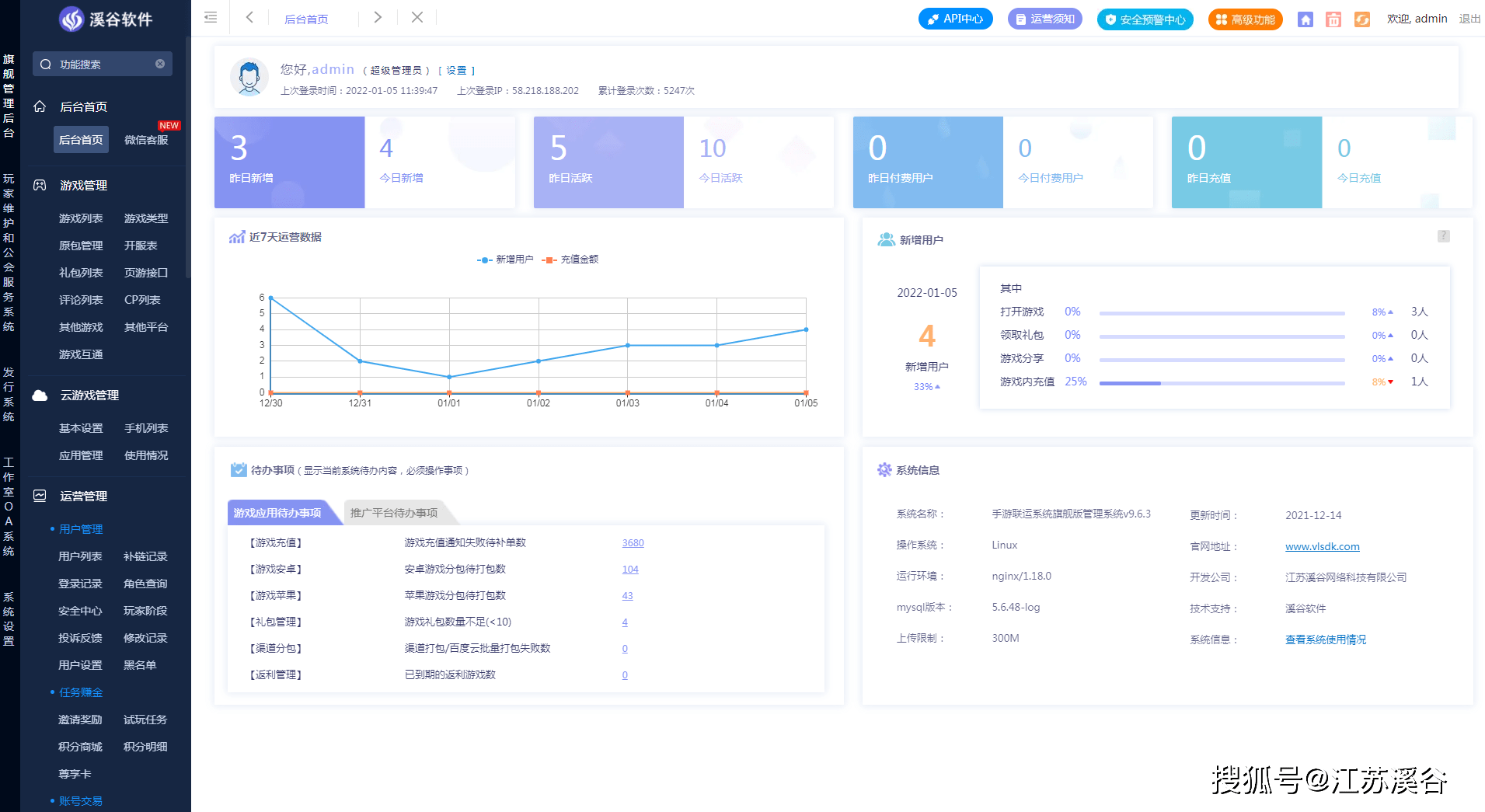The height and width of the screenshot is (812, 1485).
Task: Open the 开服表 menu item
Action: (x=141, y=246)
